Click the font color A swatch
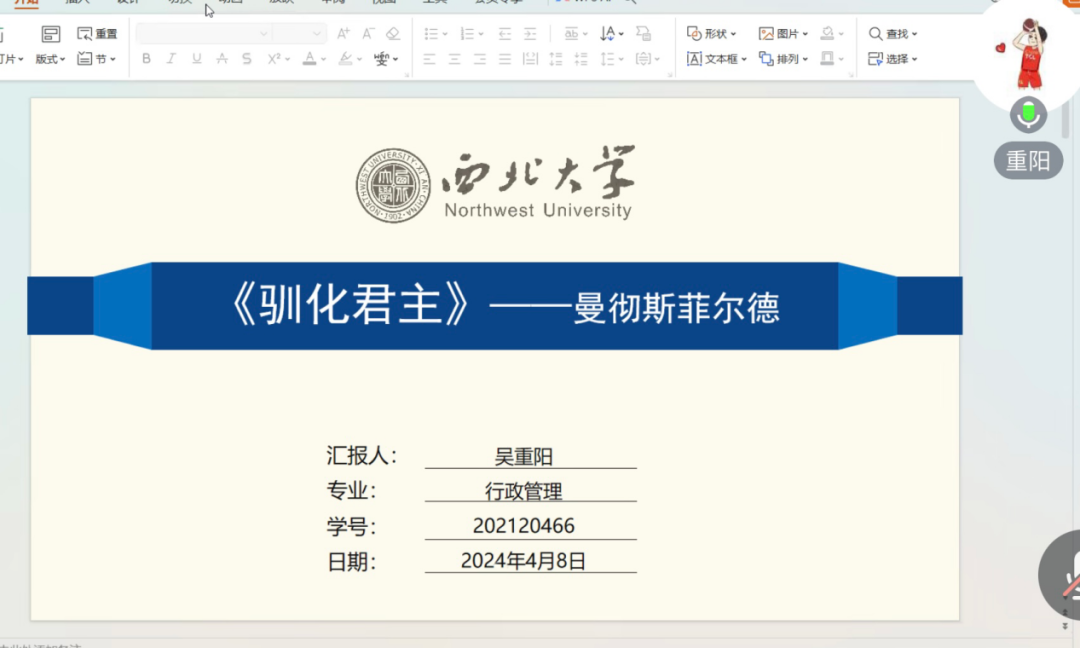 pos(309,59)
